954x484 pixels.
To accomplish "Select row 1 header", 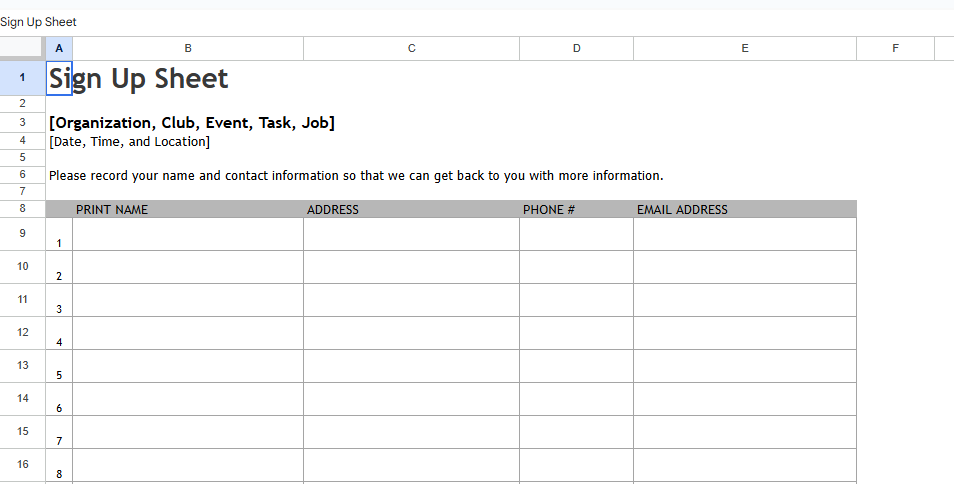I will [x=22, y=77].
